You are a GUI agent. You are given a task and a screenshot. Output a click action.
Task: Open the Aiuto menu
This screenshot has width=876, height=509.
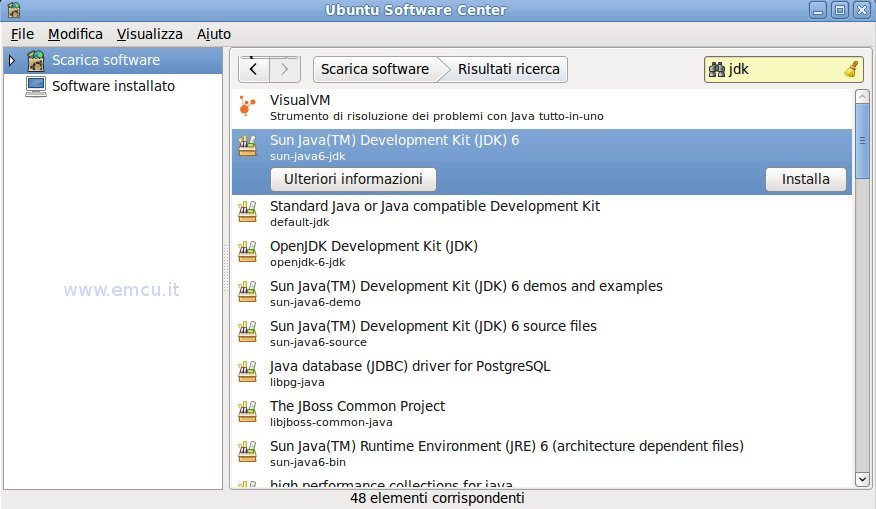(214, 34)
